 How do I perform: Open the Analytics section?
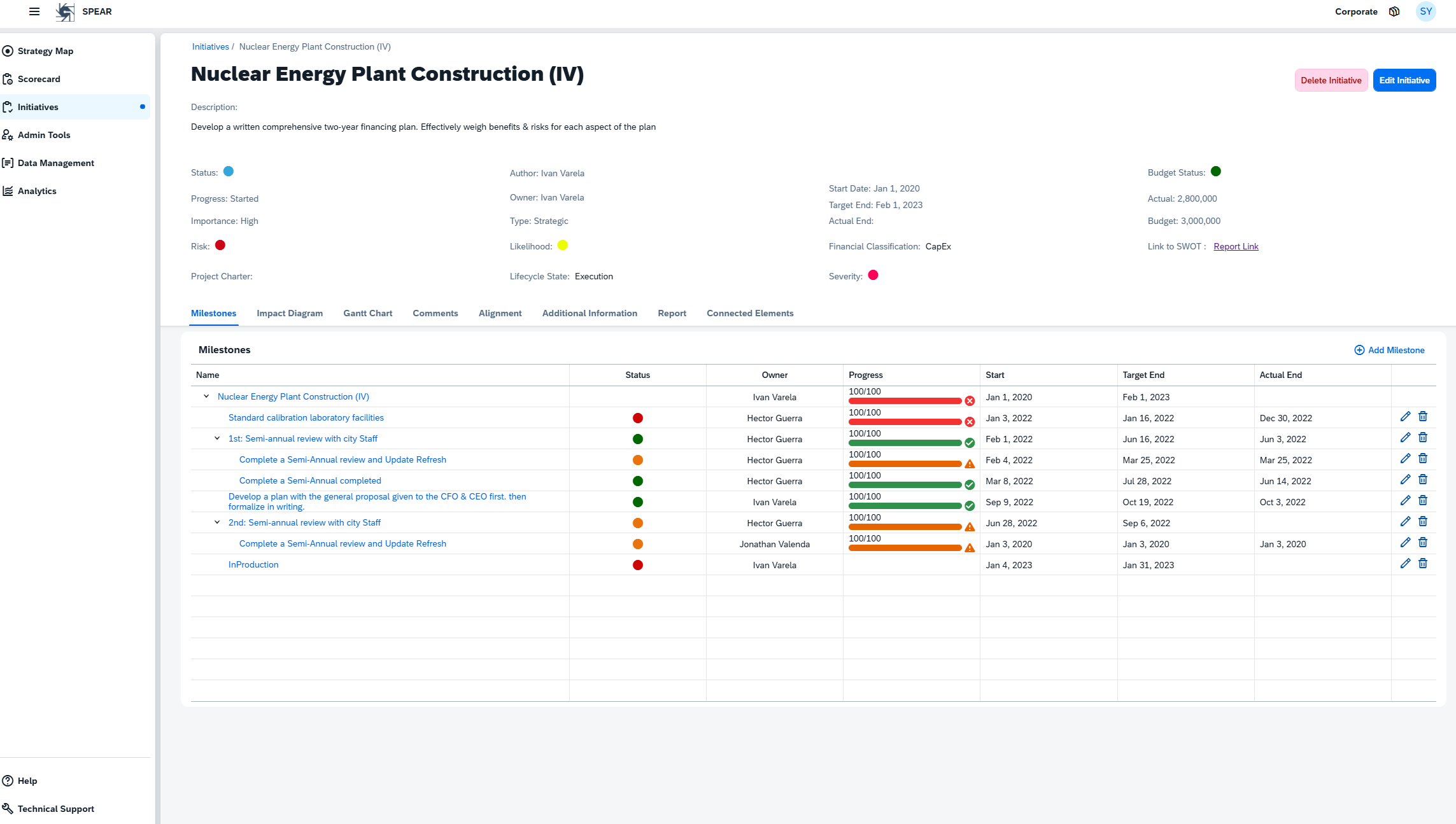pyautogui.click(x=37, y=191)
